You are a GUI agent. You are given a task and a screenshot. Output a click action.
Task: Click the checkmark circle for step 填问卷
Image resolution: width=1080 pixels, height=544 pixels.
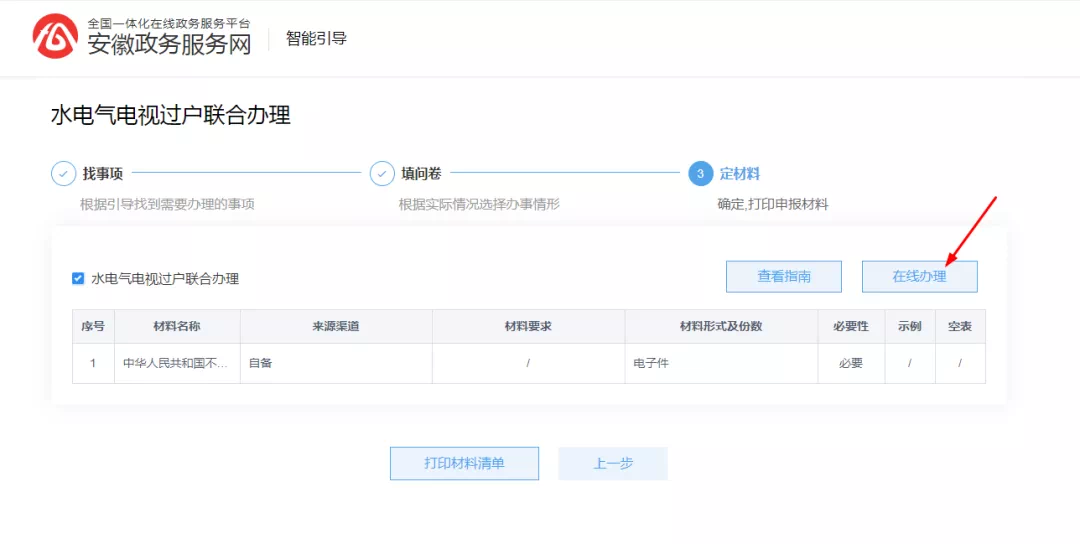click(x=382, y=174)
